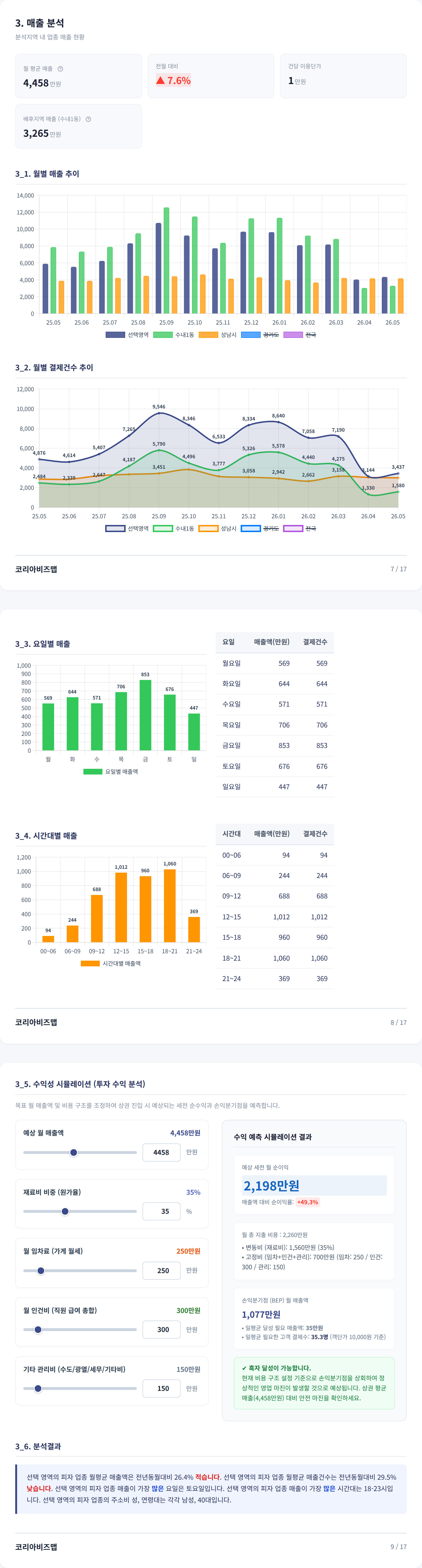Click the 기타 관리비 slider handle
422x1568 pixels.
point(38,1389)
